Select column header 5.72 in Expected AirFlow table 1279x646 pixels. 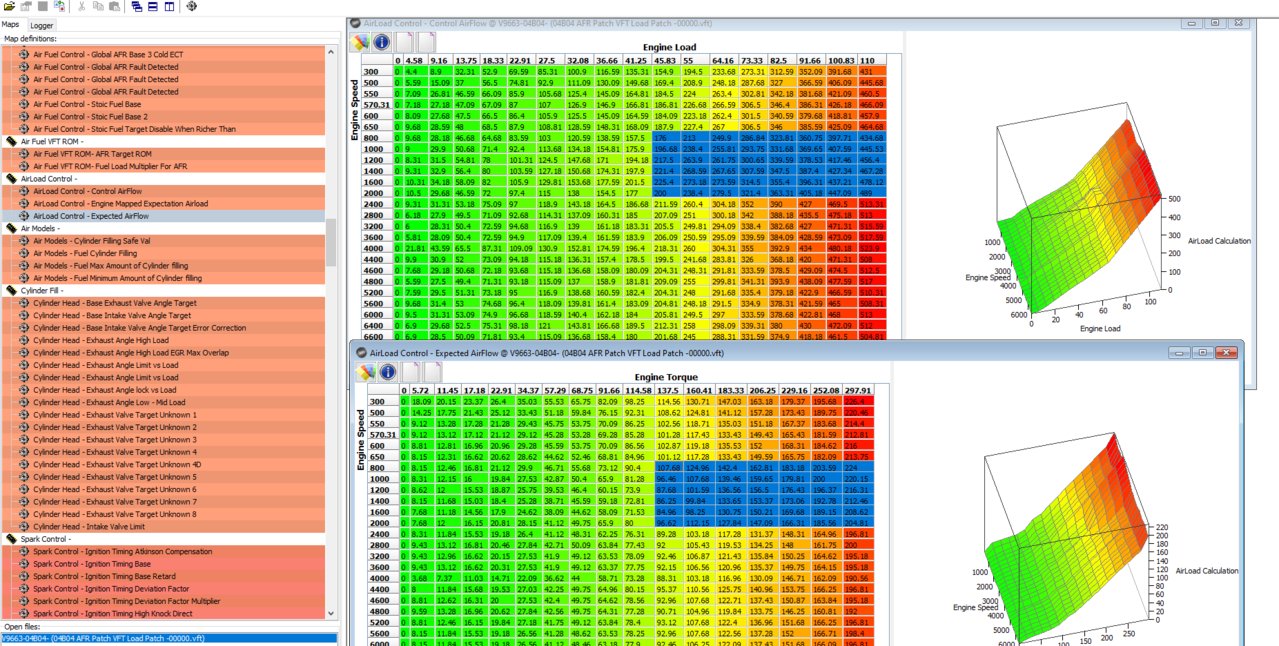(x=422, y=390)
